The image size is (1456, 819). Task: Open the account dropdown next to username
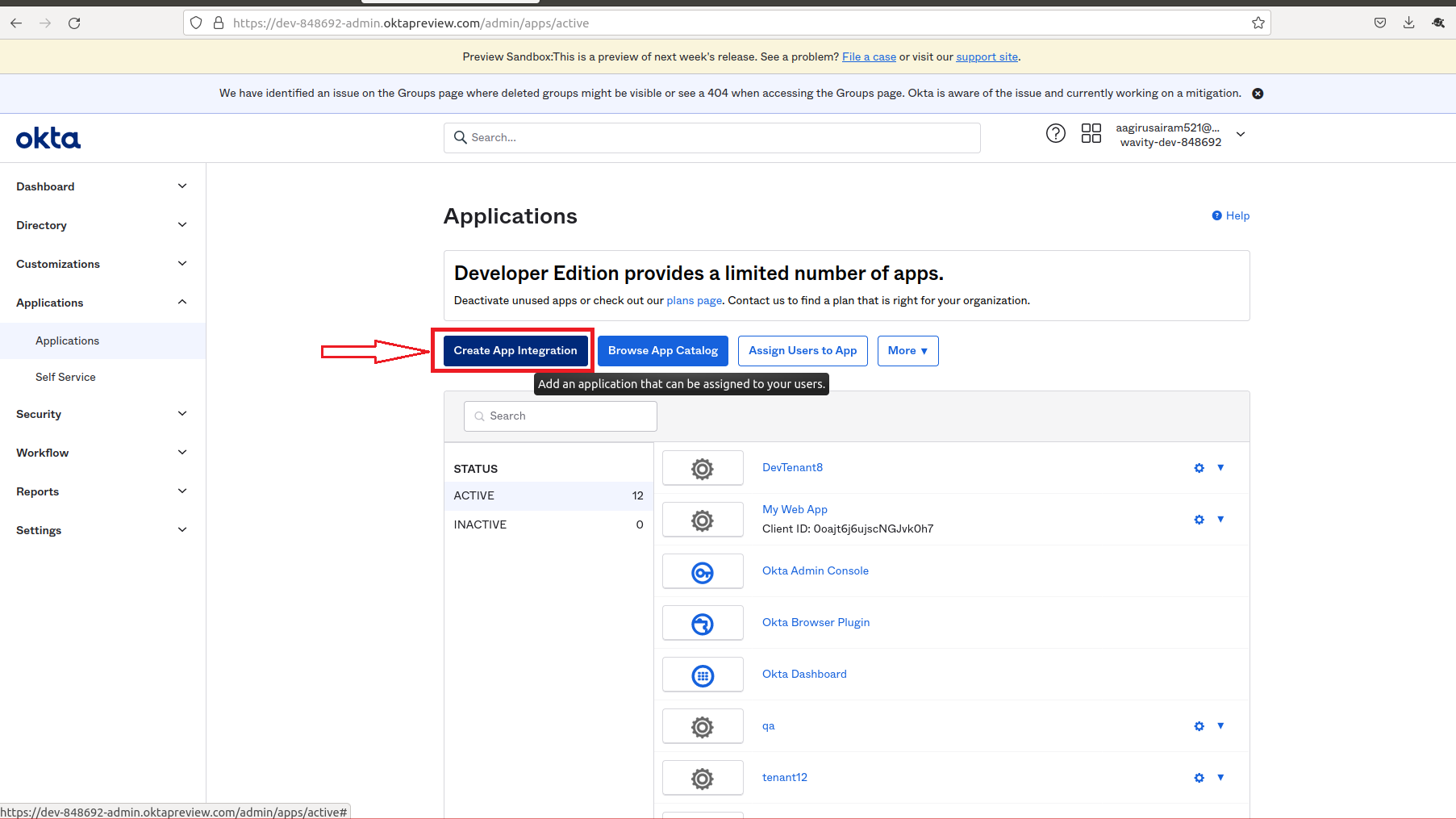coord(1241,135)
